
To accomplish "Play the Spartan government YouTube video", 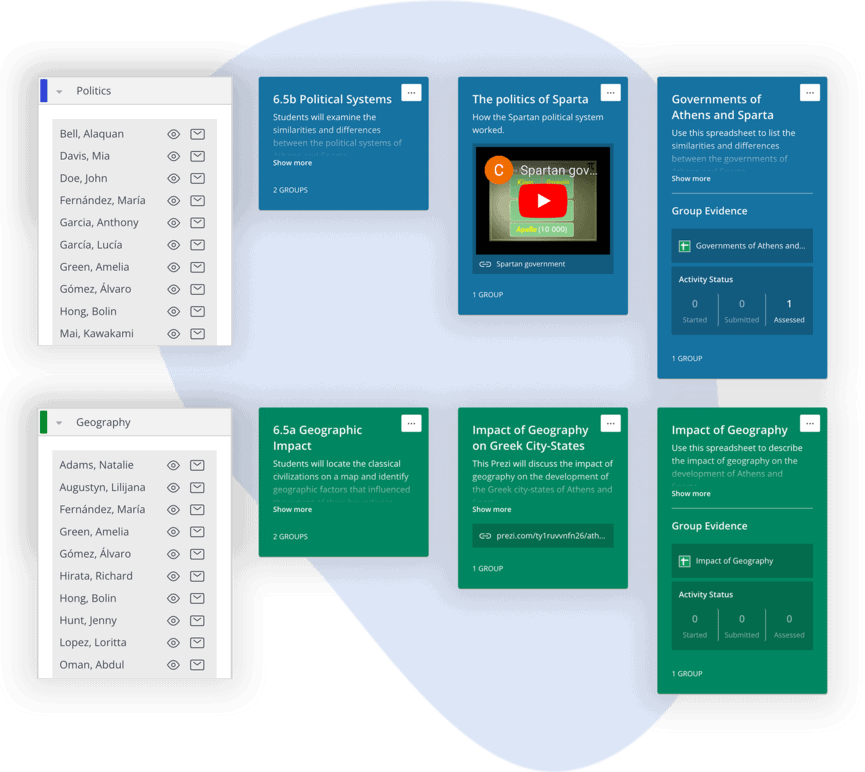I will point(543,201).
